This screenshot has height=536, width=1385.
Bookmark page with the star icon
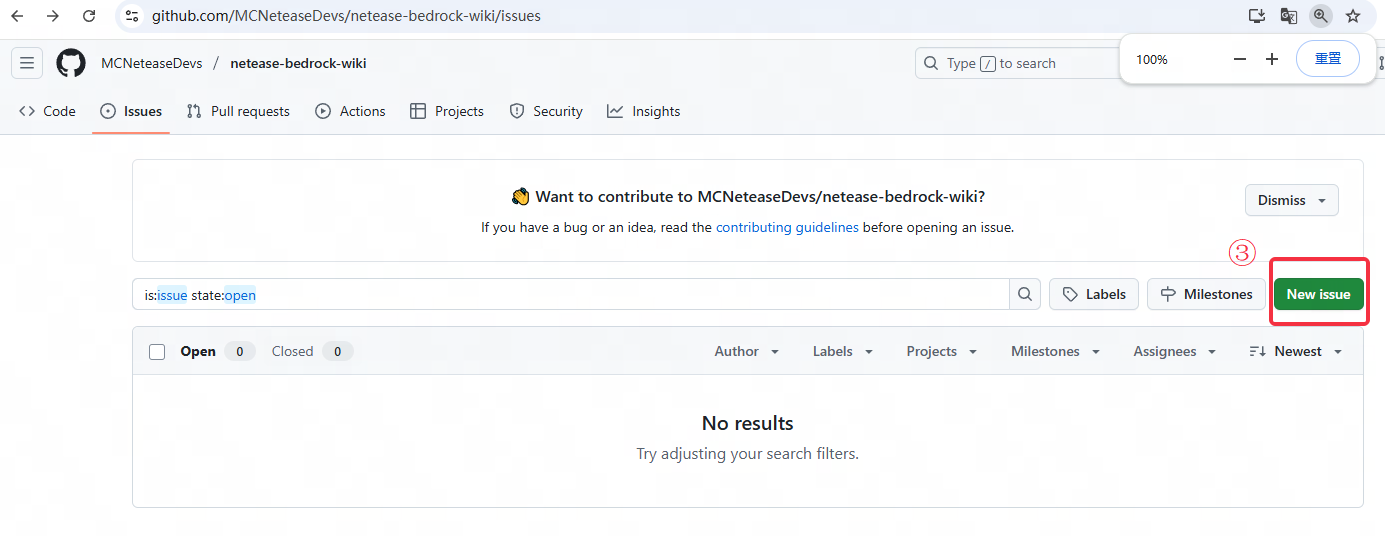point(1353,16)
